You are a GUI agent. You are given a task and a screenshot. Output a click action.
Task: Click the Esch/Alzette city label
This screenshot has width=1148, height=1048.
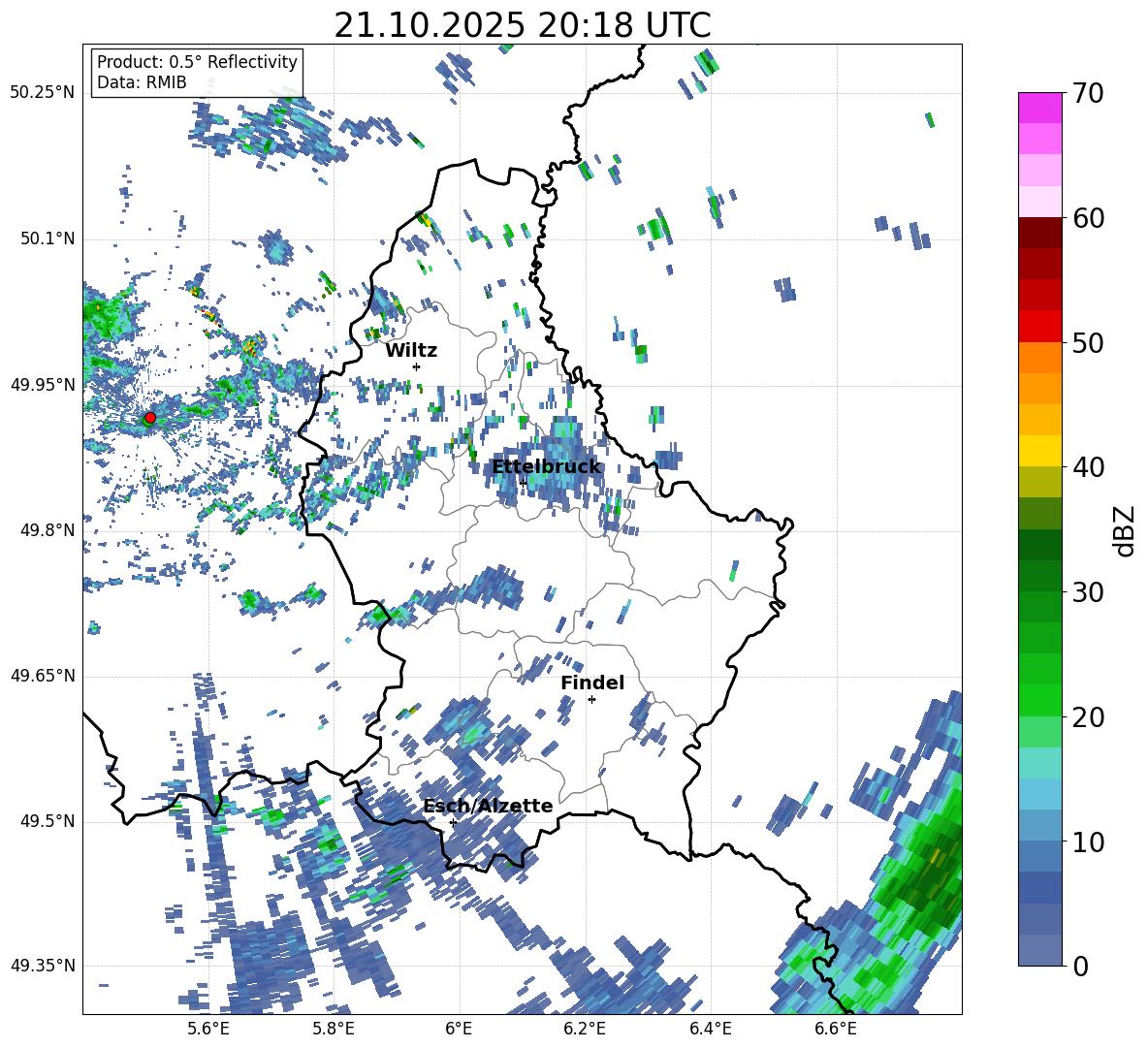click(x=488, y=806)
